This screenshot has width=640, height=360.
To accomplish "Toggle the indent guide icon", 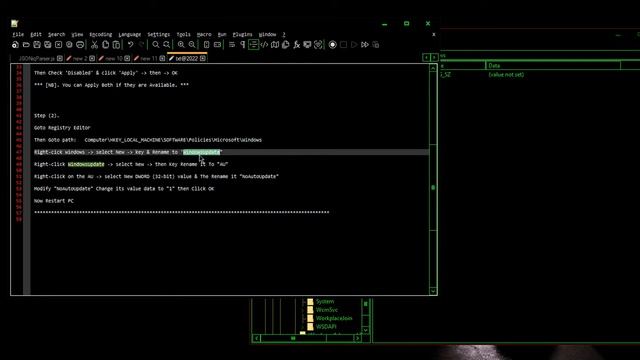I will 253,44.
